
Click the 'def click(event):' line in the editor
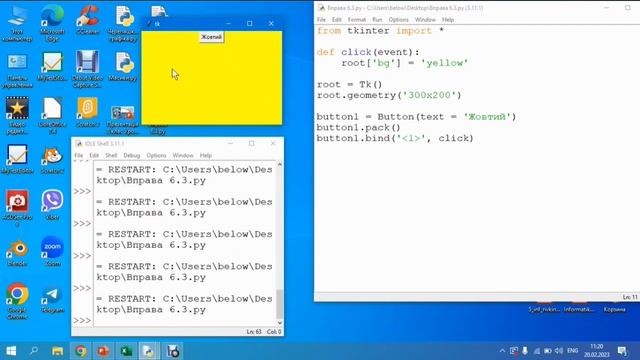[x=368, y=52]
